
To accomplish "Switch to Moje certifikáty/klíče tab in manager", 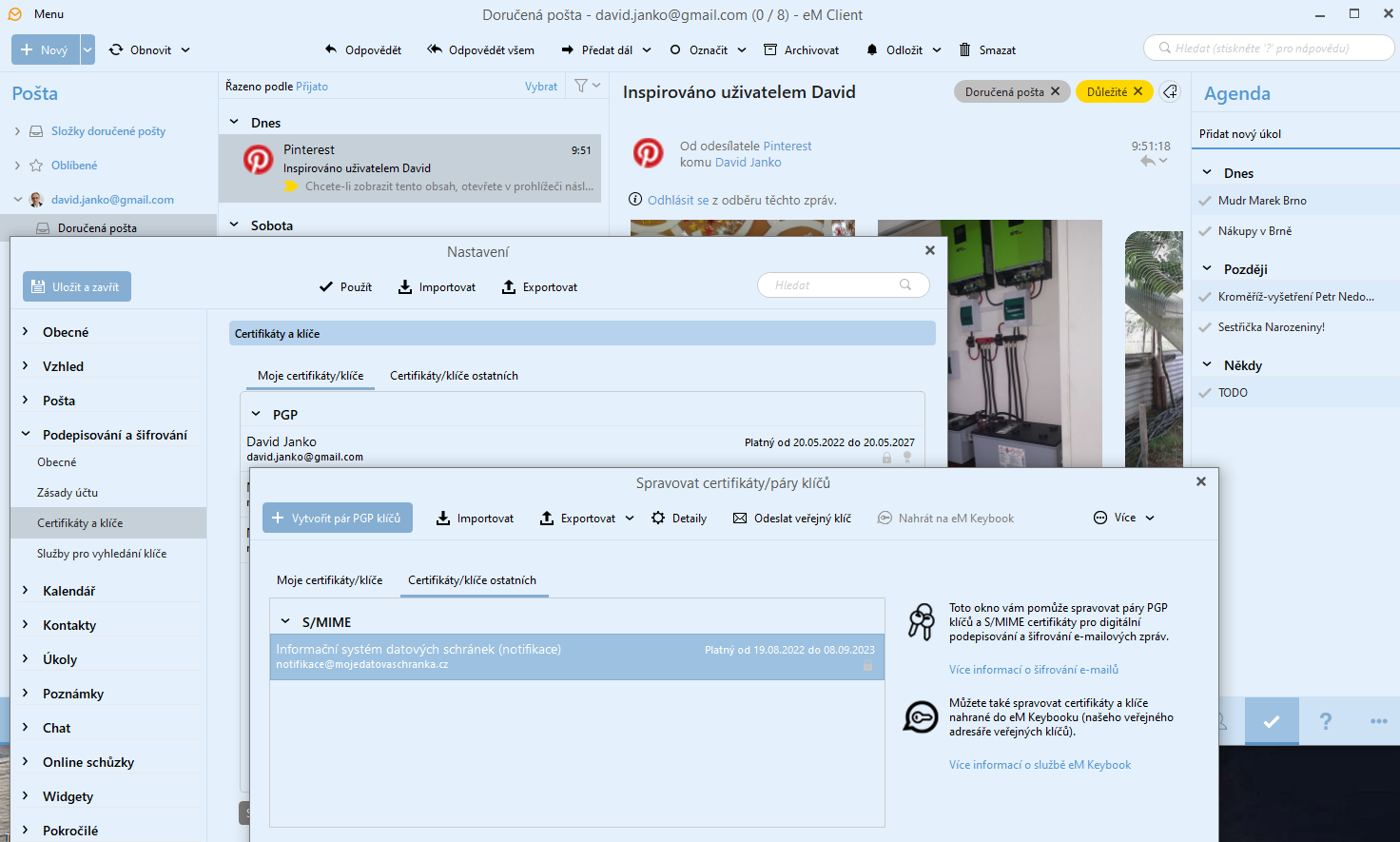I will pos(329,580).
